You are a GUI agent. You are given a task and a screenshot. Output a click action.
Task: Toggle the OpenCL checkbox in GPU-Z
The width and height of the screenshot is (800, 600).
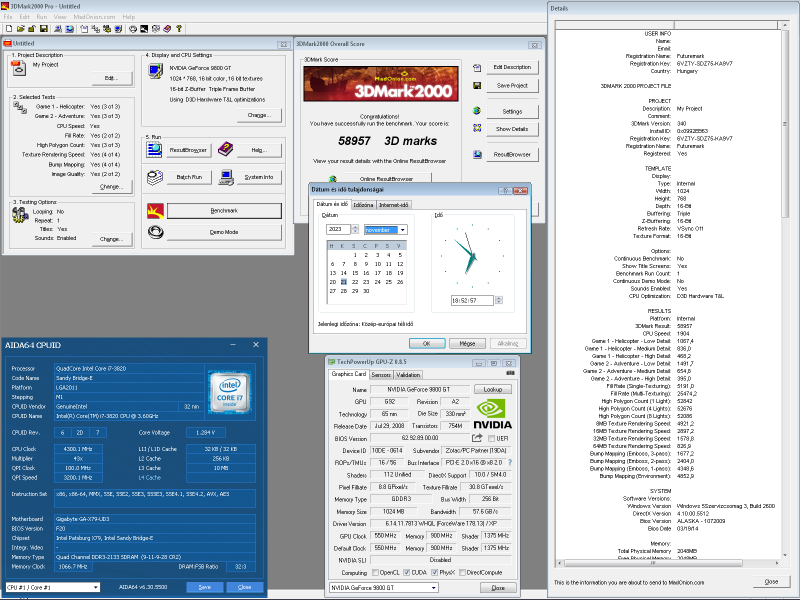[376, 572]
